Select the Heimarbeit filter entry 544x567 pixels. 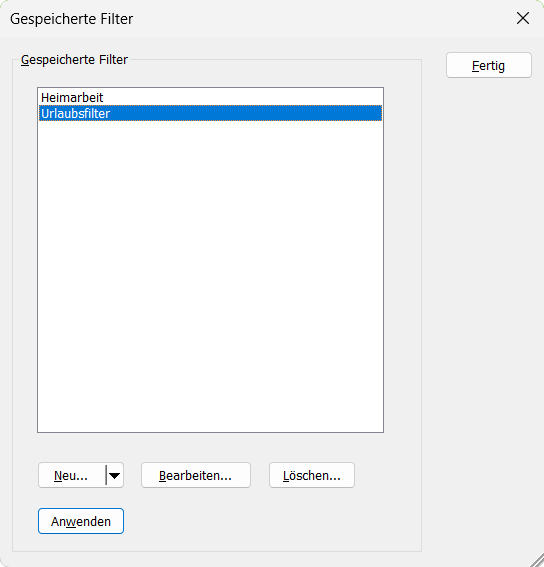click(x=210, y=97)
